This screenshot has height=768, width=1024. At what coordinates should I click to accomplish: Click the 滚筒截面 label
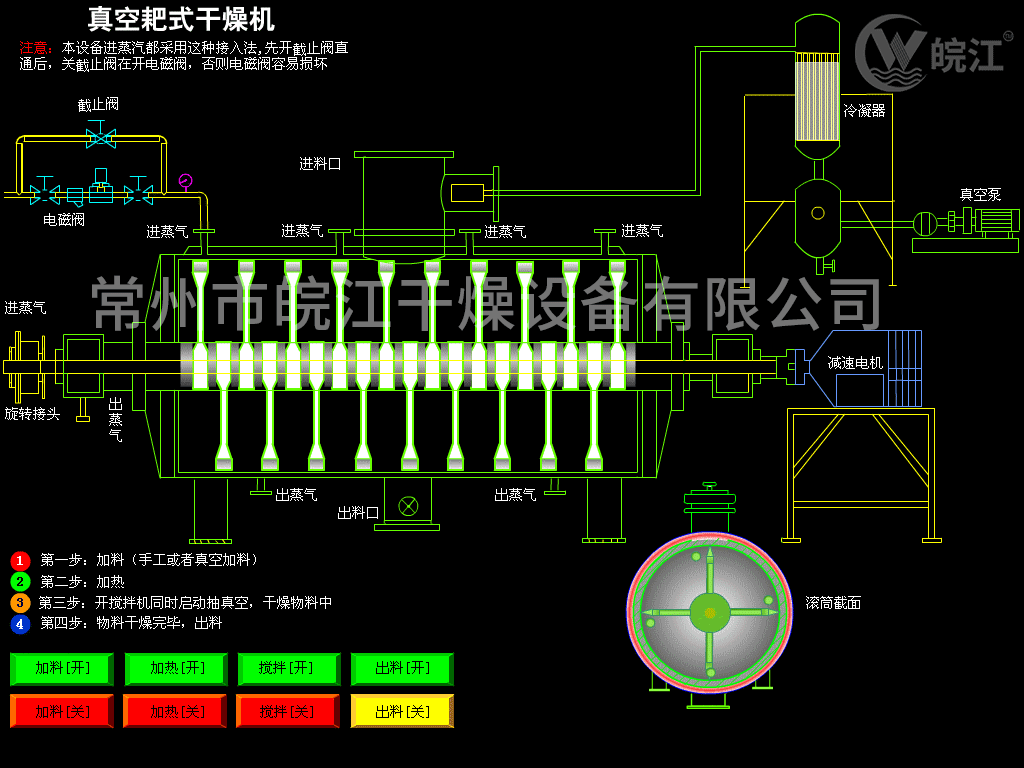pyautogui.click(x=833, y=603)
